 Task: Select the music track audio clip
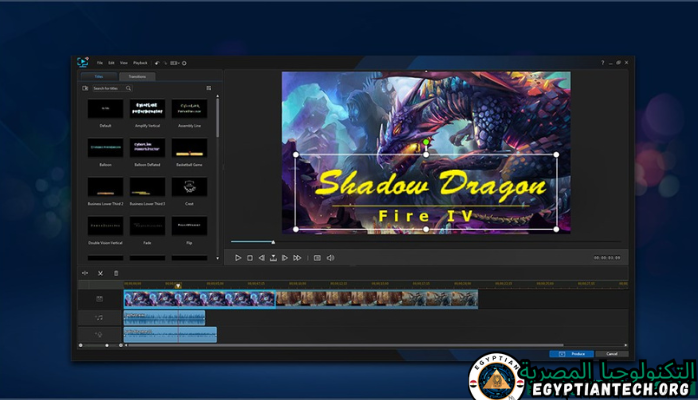[x=164, y=318]
